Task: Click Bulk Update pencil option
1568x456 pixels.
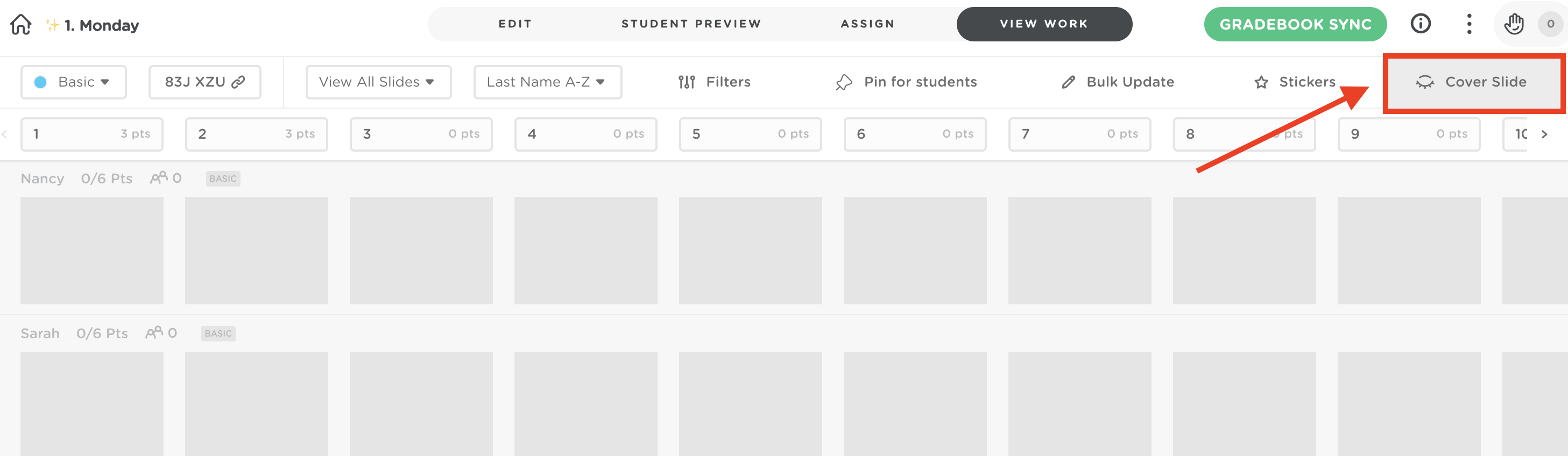Action: 1118,82
